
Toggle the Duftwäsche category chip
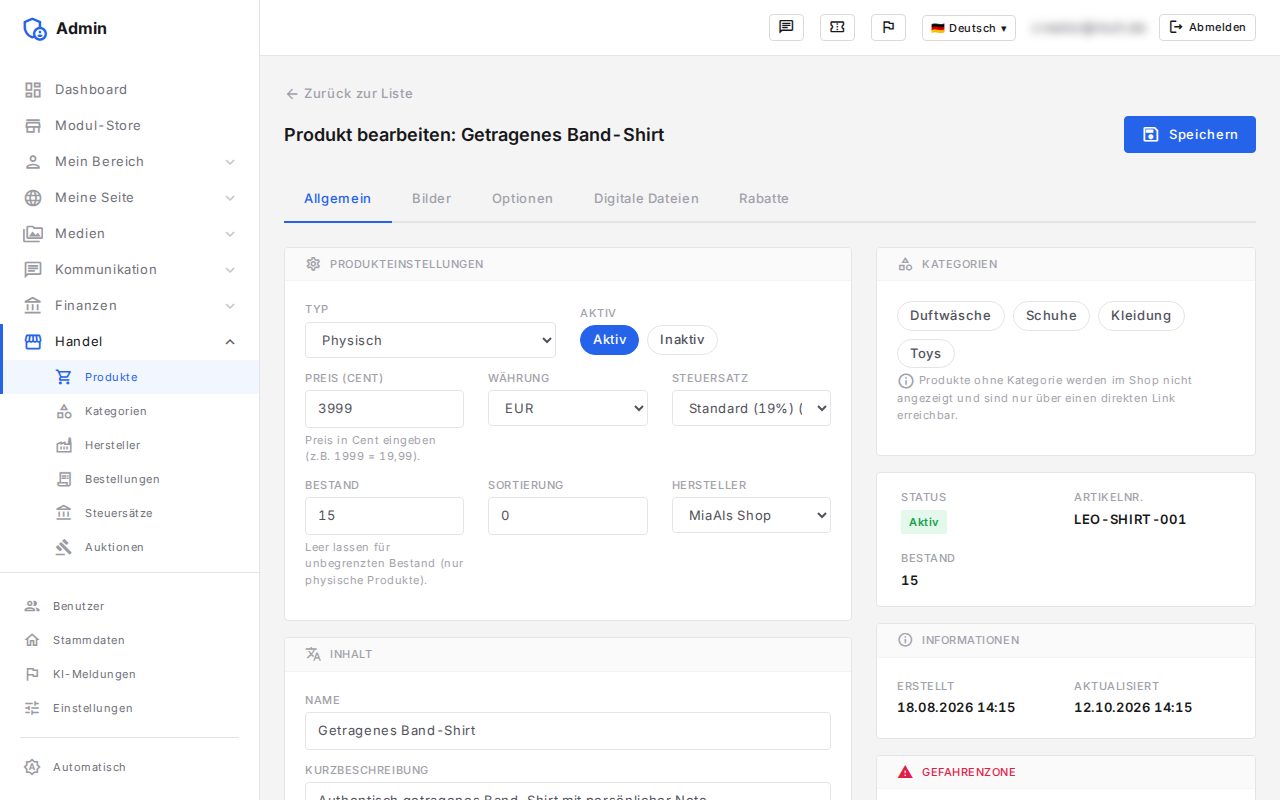(950, 316)
